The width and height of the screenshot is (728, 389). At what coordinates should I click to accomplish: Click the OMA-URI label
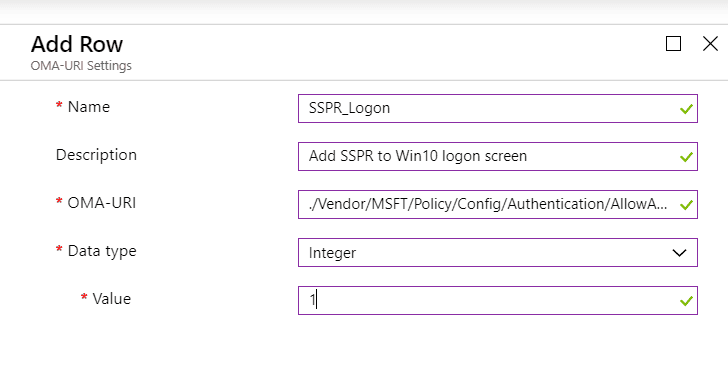click(102, 203)
